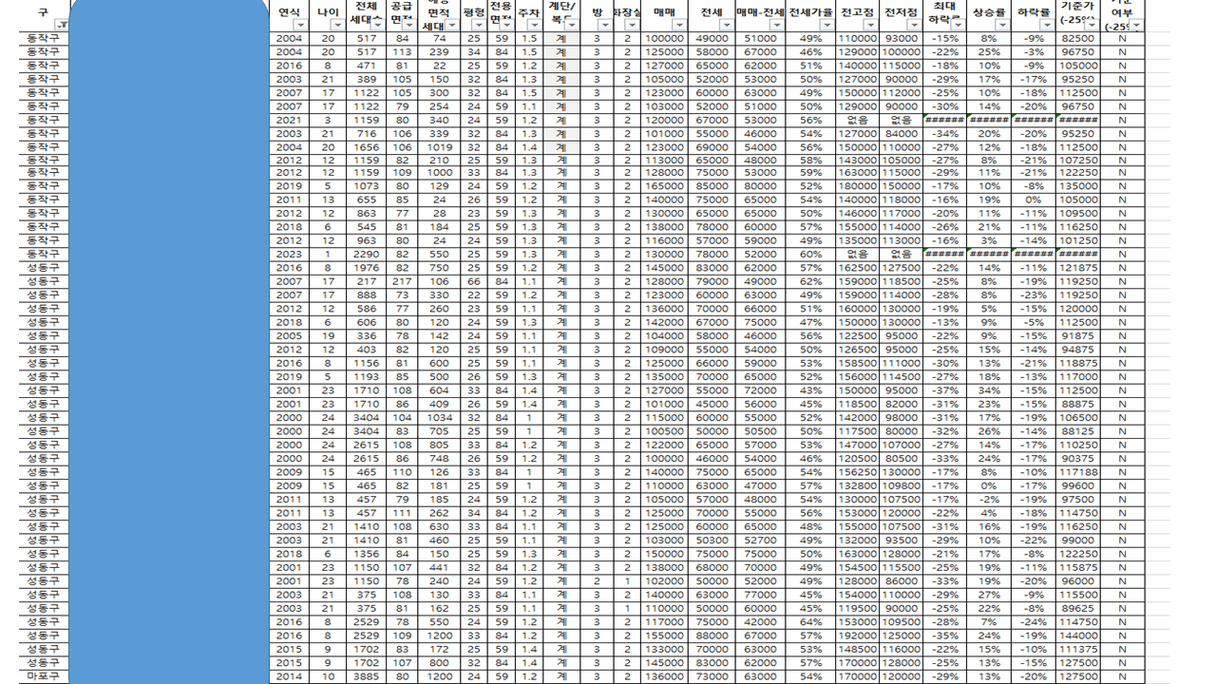The height and width of the screenshot is (684, 1216).
Task: Expand the 공급 면적 filter arrow
Action: tap(409, 25)
